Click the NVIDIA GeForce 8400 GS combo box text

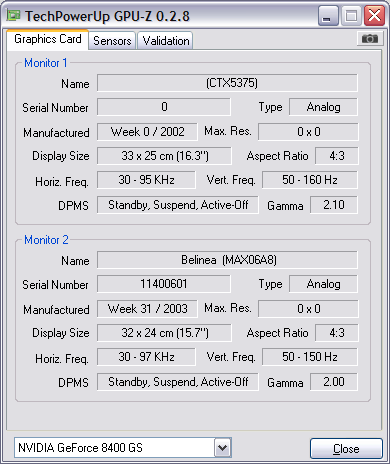80,448
